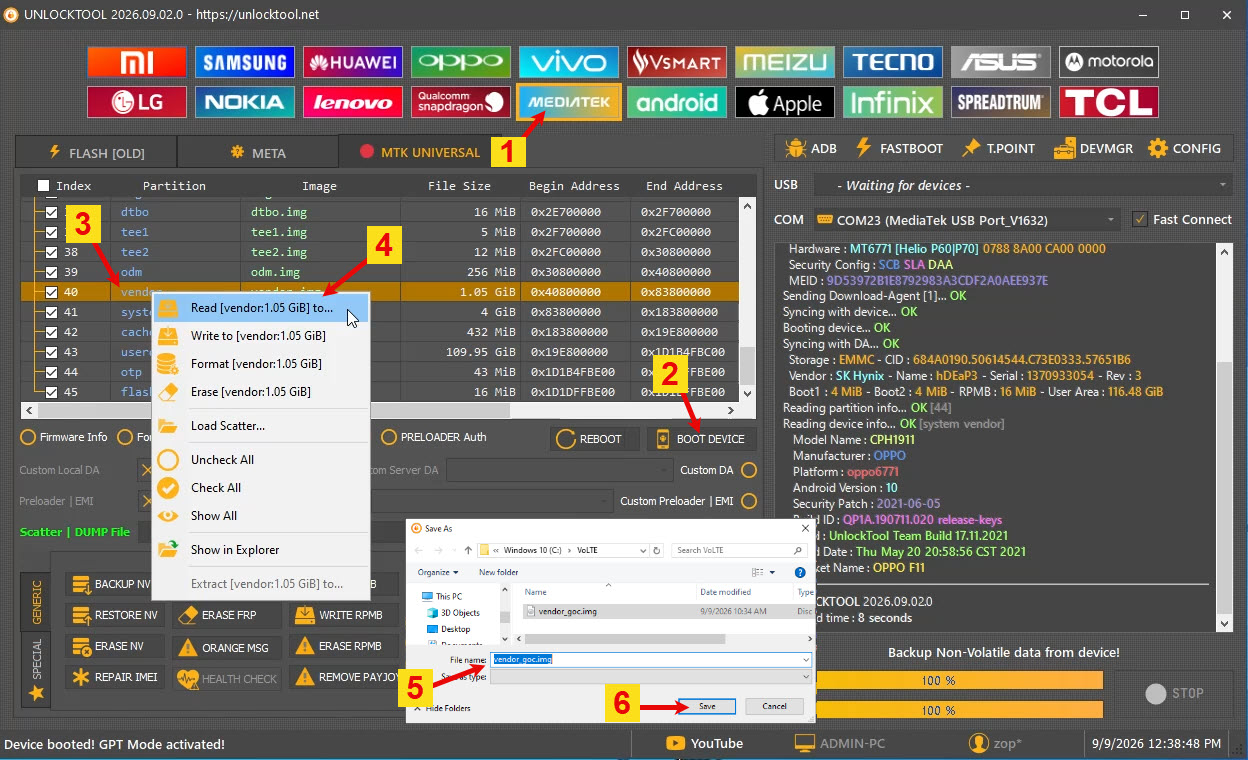Click New folder in Save As dialog
Screen dimensions: 1248x760
(499, 572)
